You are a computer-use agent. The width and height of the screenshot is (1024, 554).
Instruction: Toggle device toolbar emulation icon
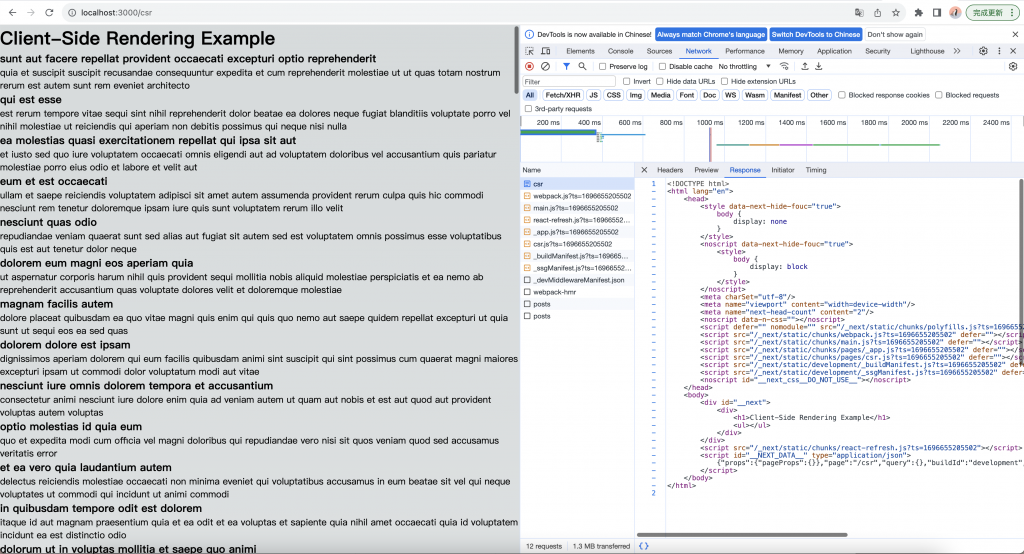coord(546,51)
